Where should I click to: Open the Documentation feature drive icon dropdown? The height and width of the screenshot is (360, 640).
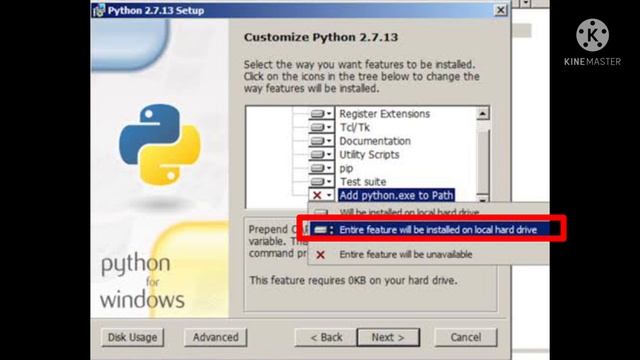(x=321, y=141)
